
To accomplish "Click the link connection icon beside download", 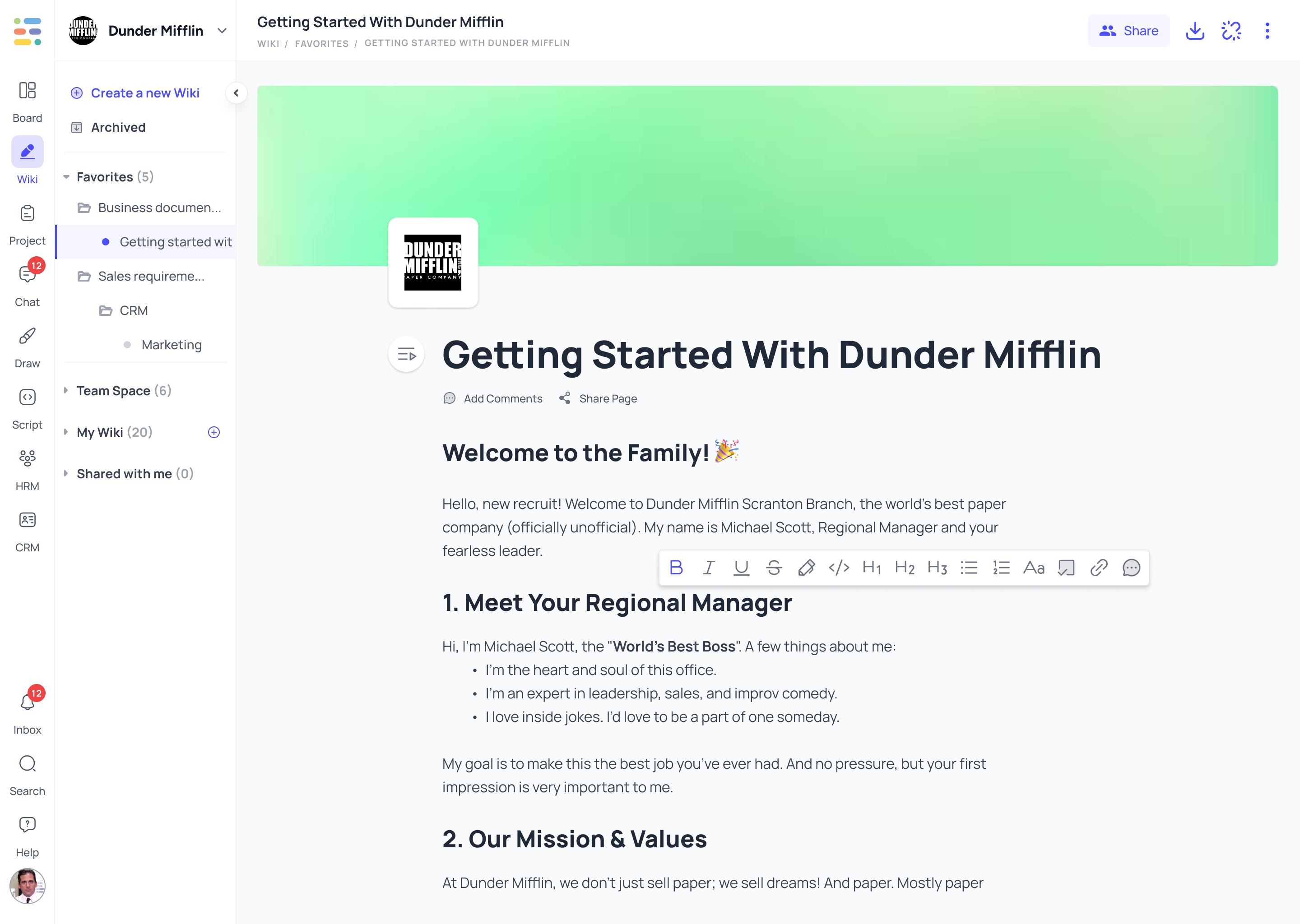I will (x=1231, y=31).
